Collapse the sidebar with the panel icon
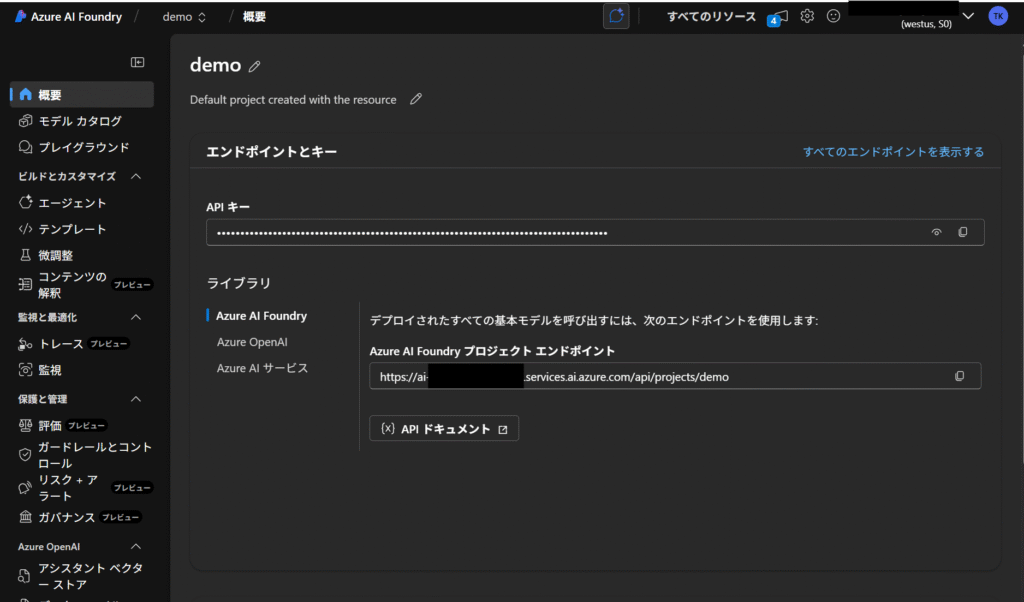 (137, 62)
